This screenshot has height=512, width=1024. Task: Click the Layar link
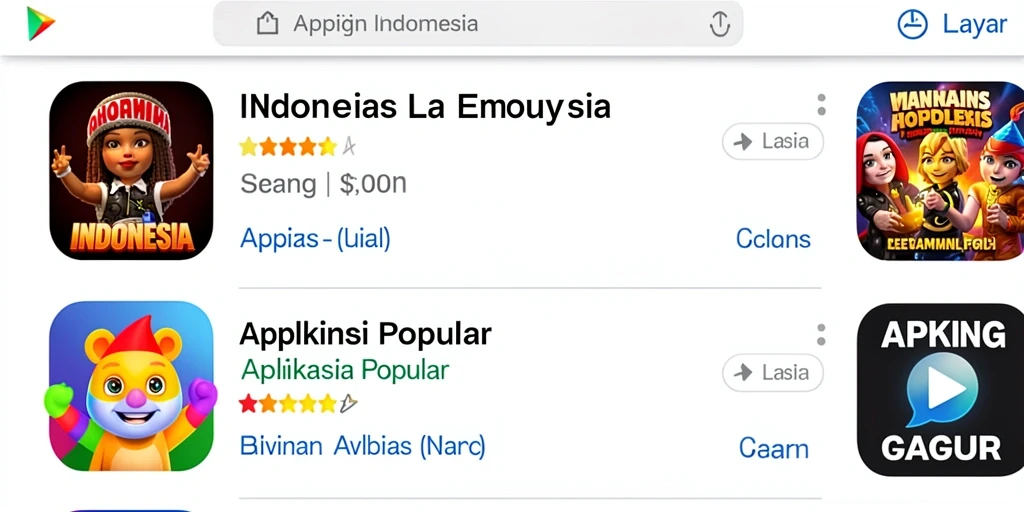click(974, 25)
